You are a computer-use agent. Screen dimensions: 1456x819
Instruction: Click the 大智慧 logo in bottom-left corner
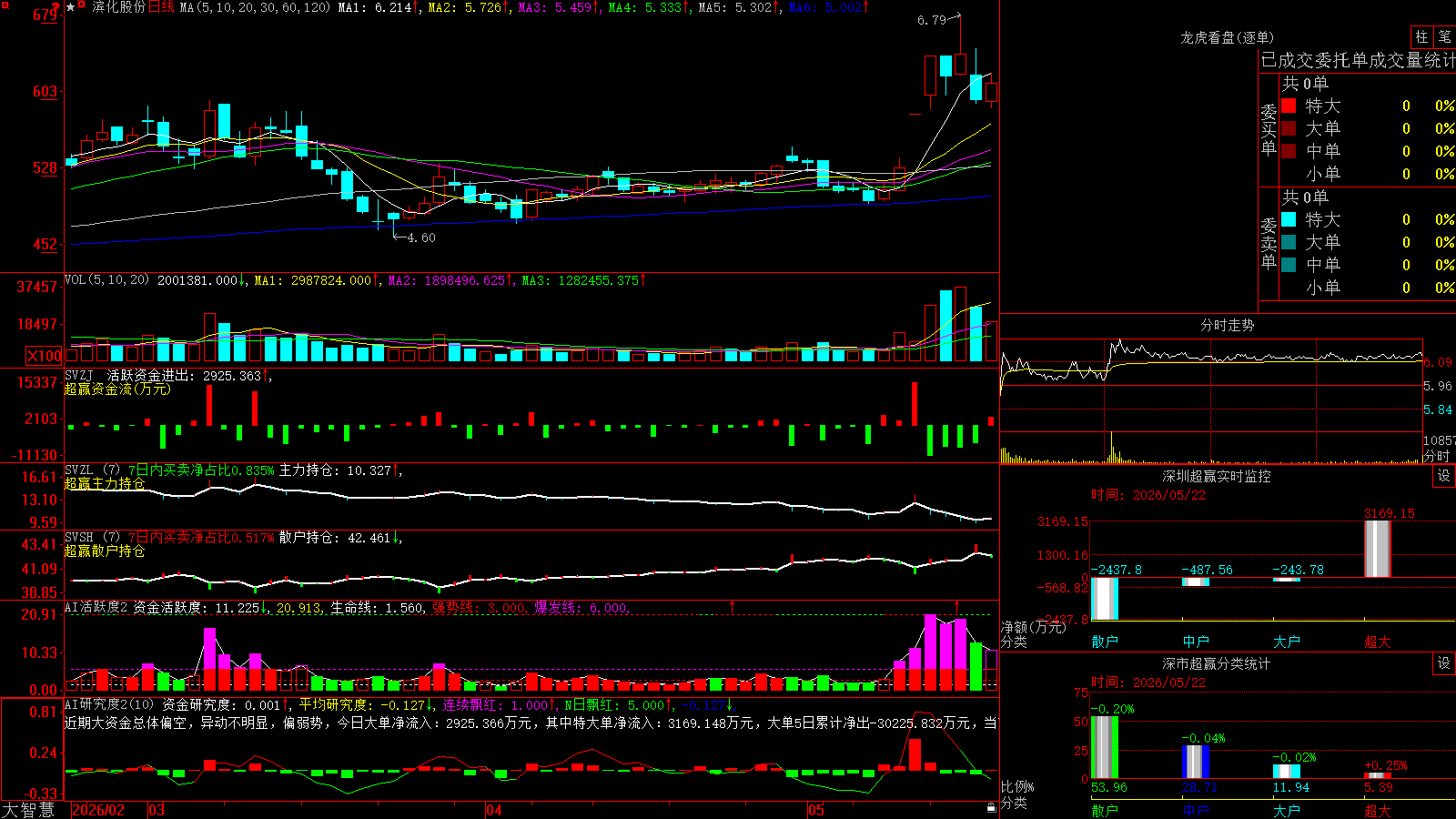pyautogui.click(x=28, y=809)
